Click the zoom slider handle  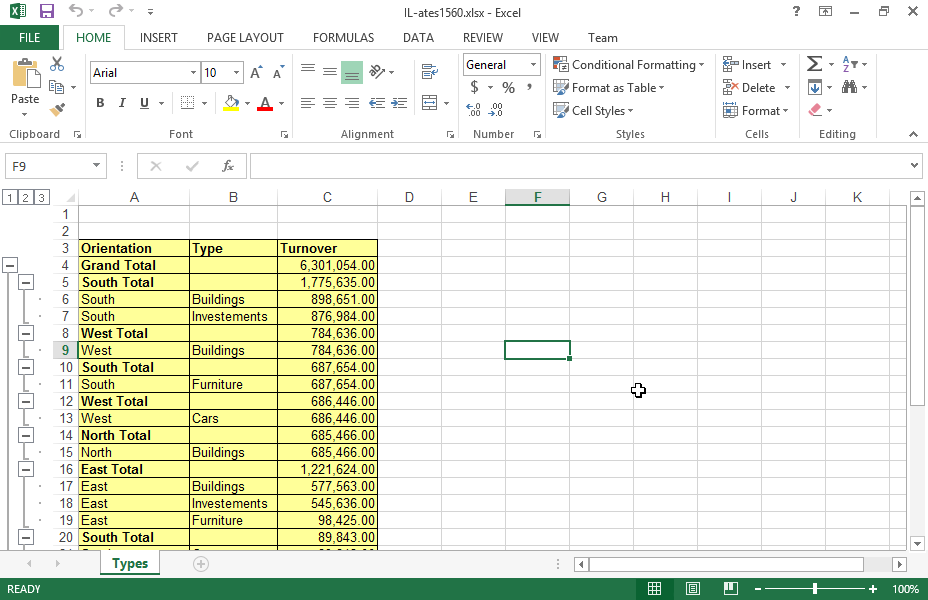[x=814, y=589]
